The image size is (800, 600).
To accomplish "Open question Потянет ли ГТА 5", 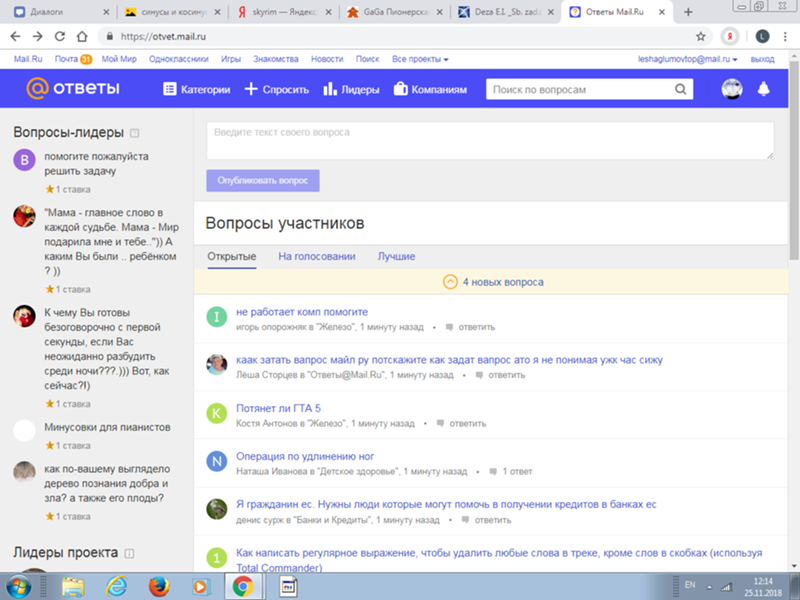I will pos(278,408).
